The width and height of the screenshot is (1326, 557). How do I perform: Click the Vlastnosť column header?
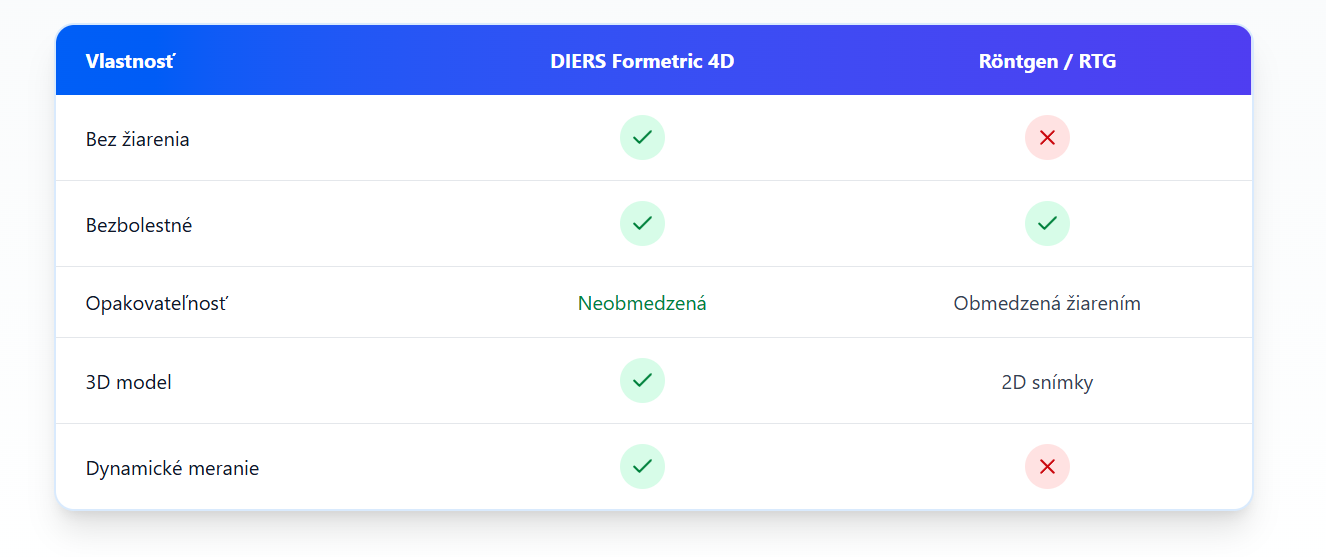(131, 61)
